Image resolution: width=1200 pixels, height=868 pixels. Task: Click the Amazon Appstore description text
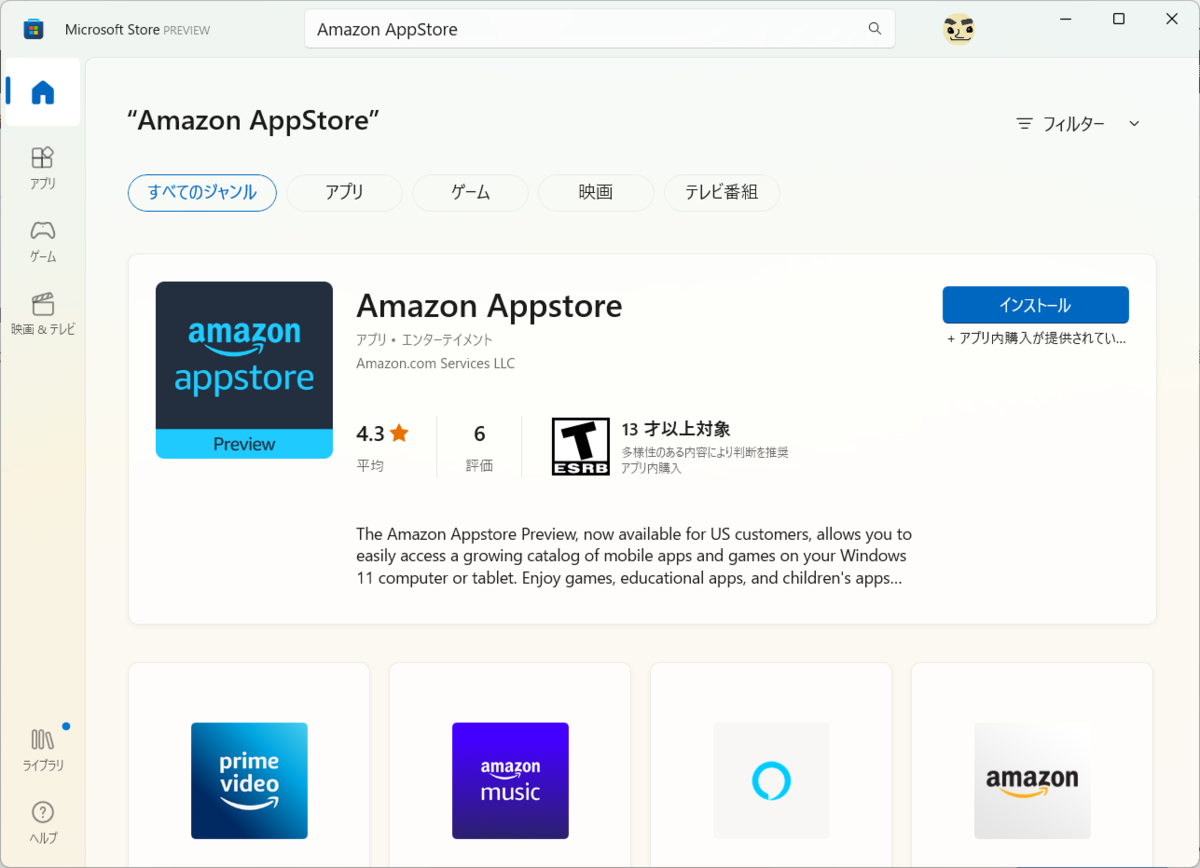tap(633, 556)
